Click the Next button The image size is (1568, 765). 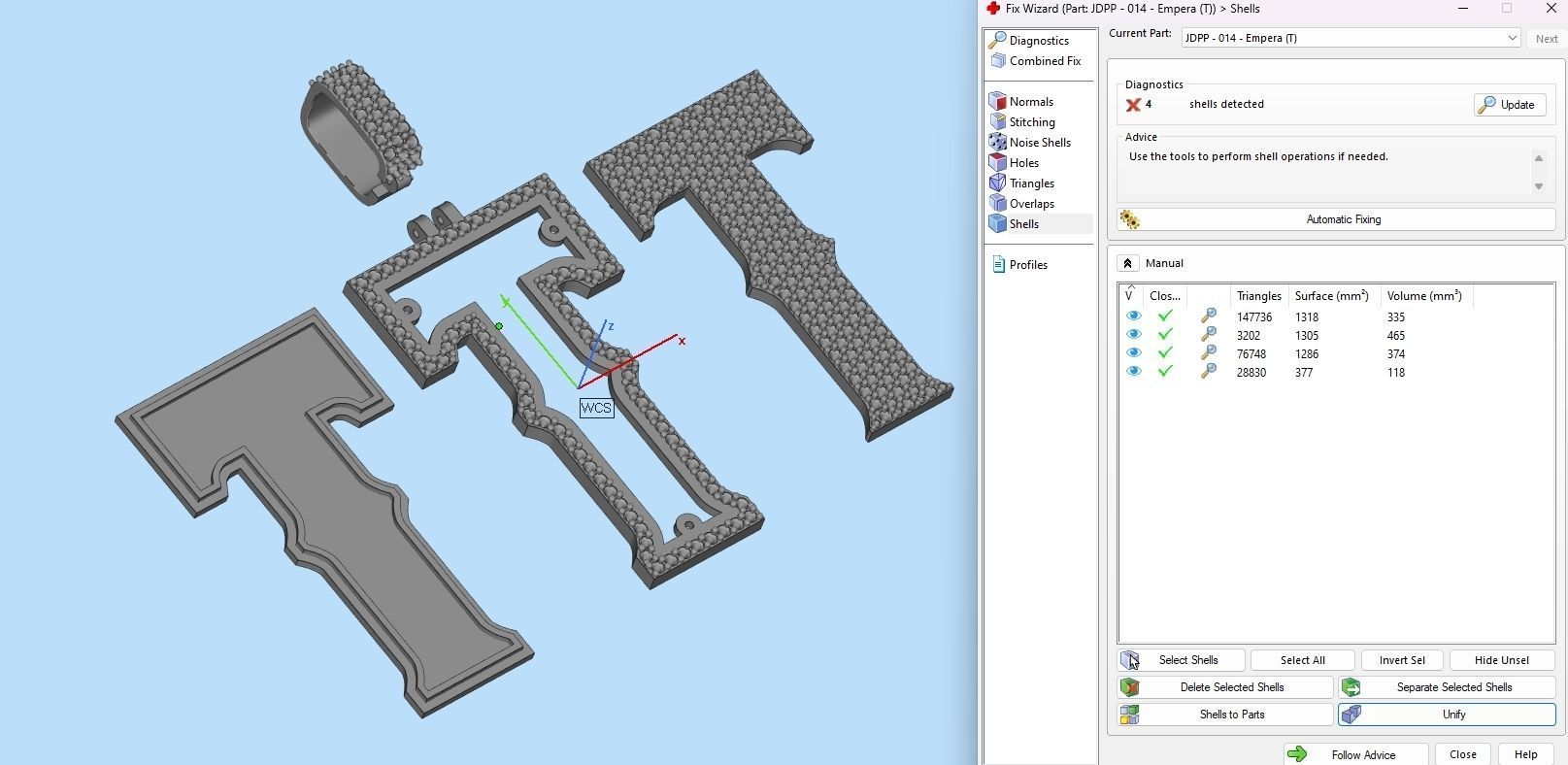(x=1547, y=39)
